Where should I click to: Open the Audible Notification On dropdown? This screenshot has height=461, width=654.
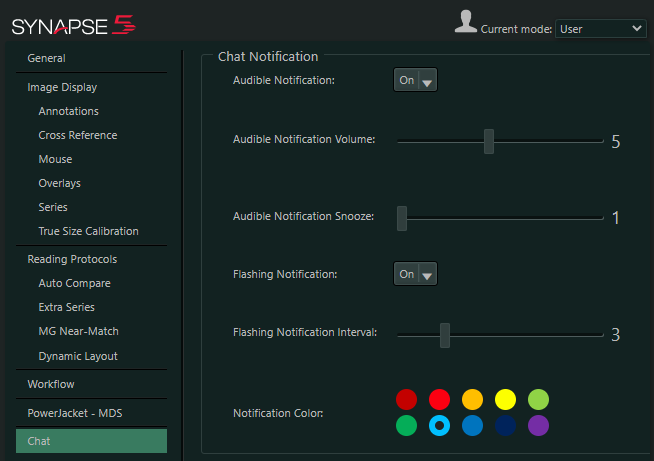(415, 81)
